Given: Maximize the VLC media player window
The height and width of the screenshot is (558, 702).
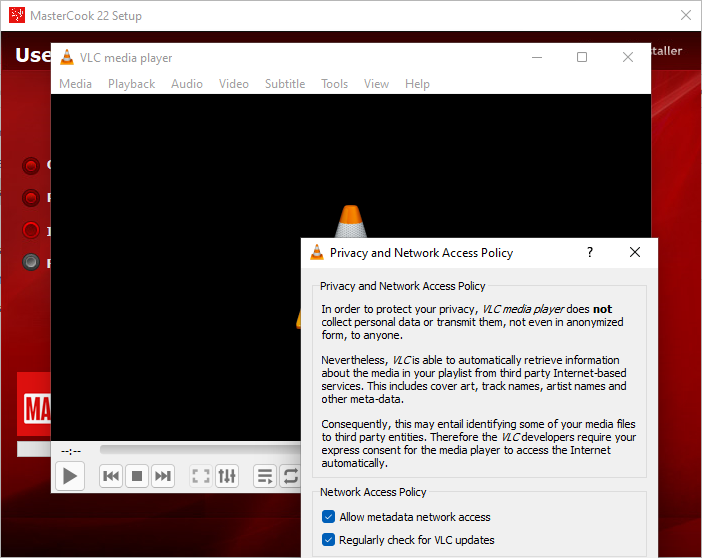Looking at the screenshot, I should pyautogui.click(x=582, y=57).
